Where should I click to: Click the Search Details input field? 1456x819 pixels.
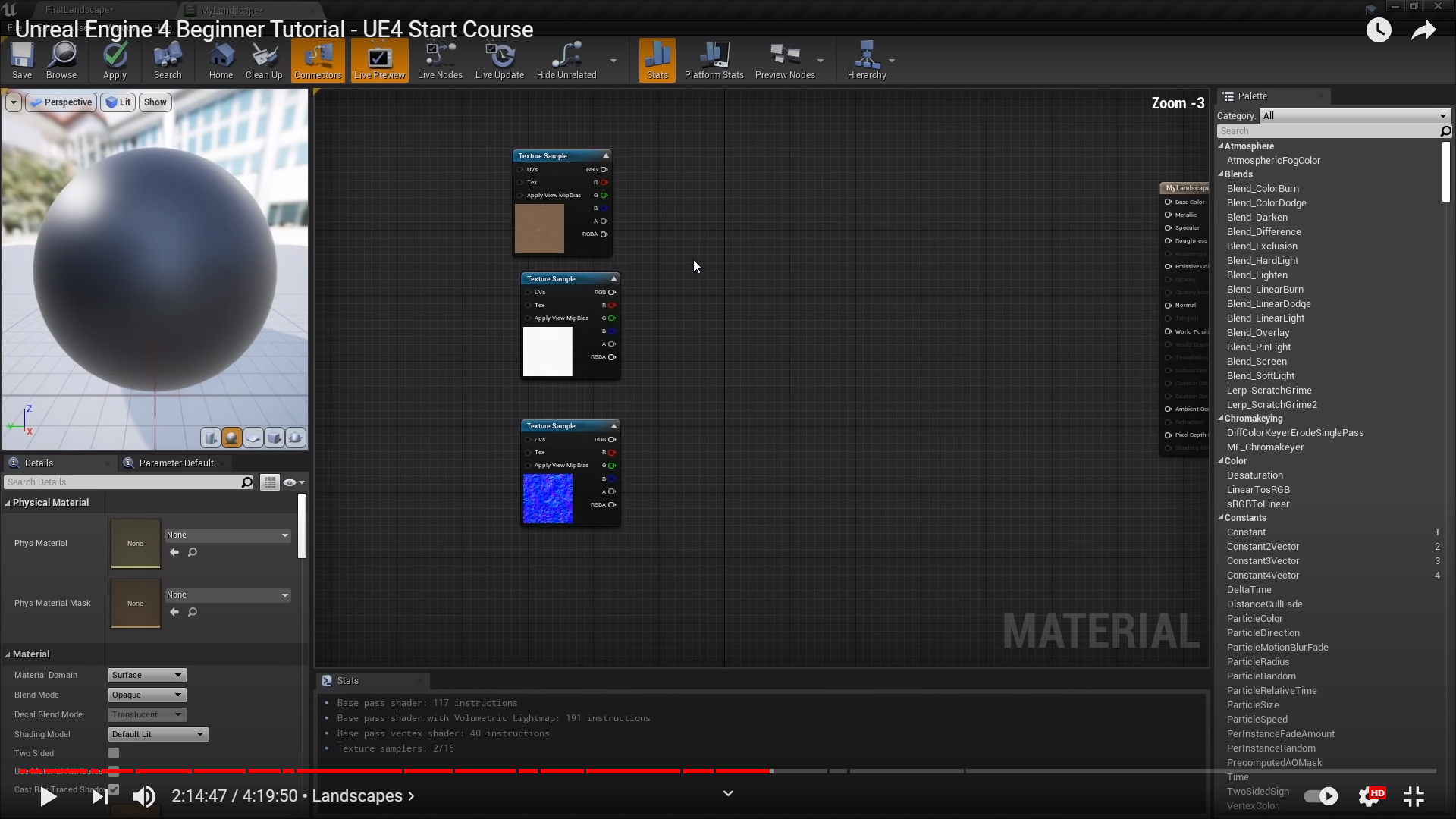pyautogui.click(x=121, y=482)
